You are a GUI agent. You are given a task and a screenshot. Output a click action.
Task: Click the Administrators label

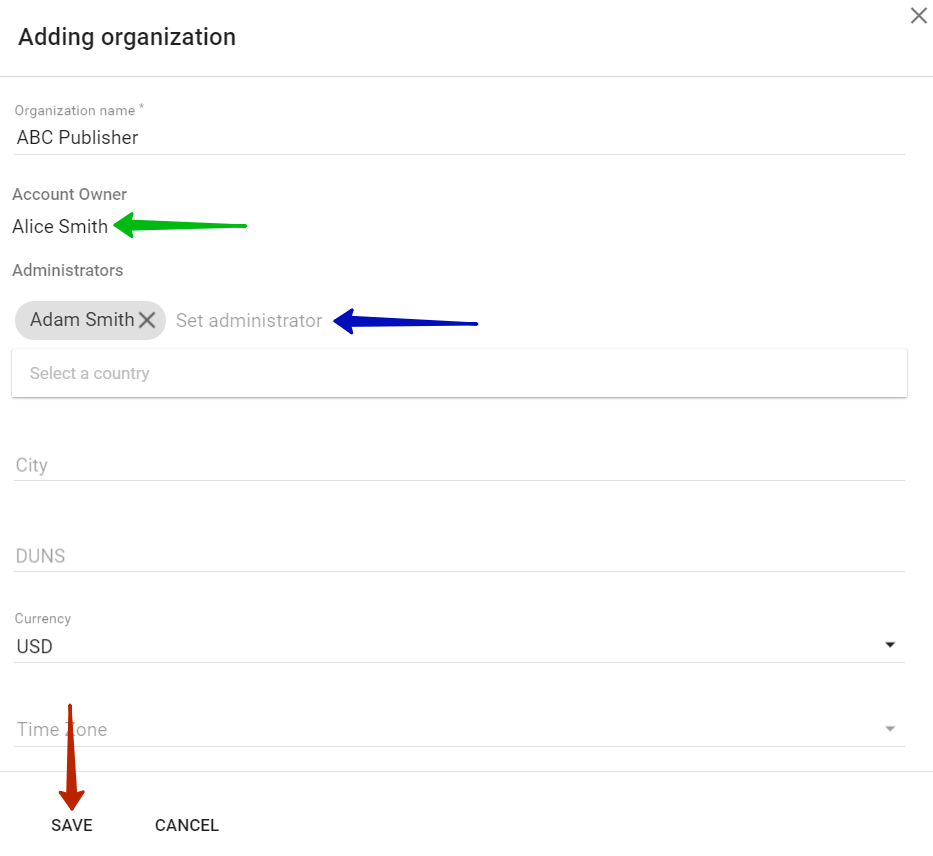click(68, 270)
